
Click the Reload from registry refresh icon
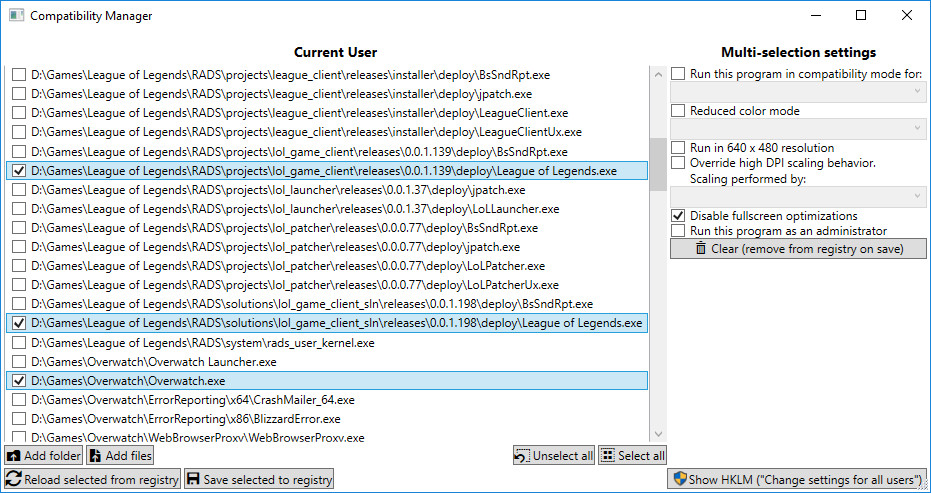click(x=14, y=479)
